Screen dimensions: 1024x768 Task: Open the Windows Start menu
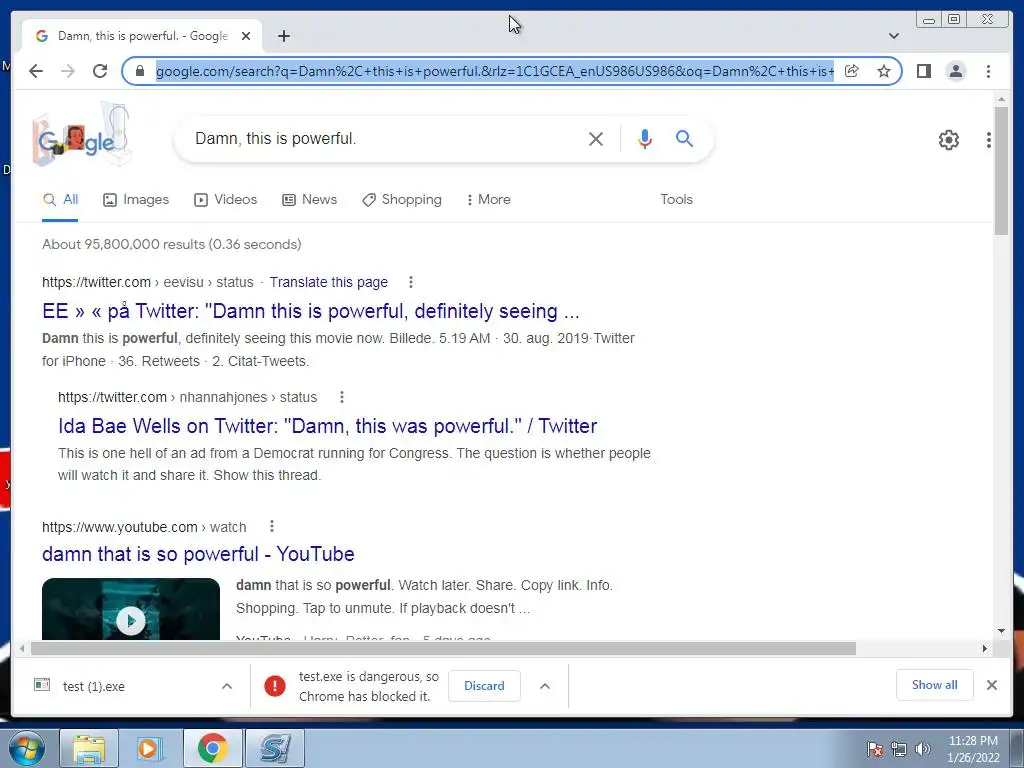click(26, 748)
